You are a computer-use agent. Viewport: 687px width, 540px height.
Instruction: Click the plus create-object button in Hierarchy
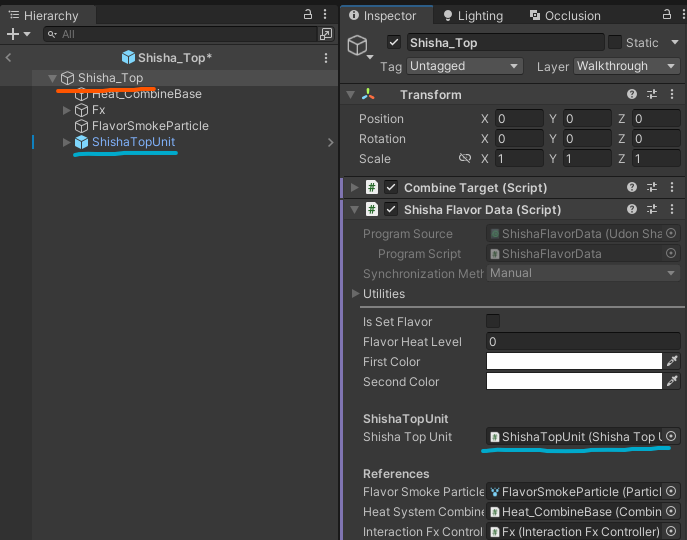pyautogui.click(x=13, y=34)
